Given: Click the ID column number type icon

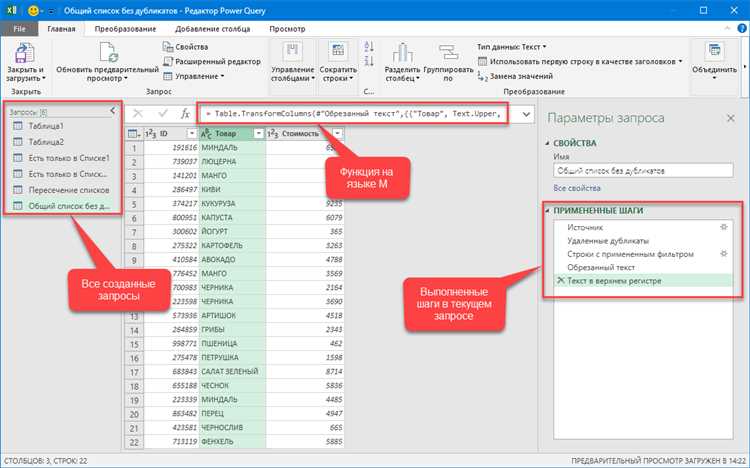Looking at the screenshot, I should coord(150,134).
